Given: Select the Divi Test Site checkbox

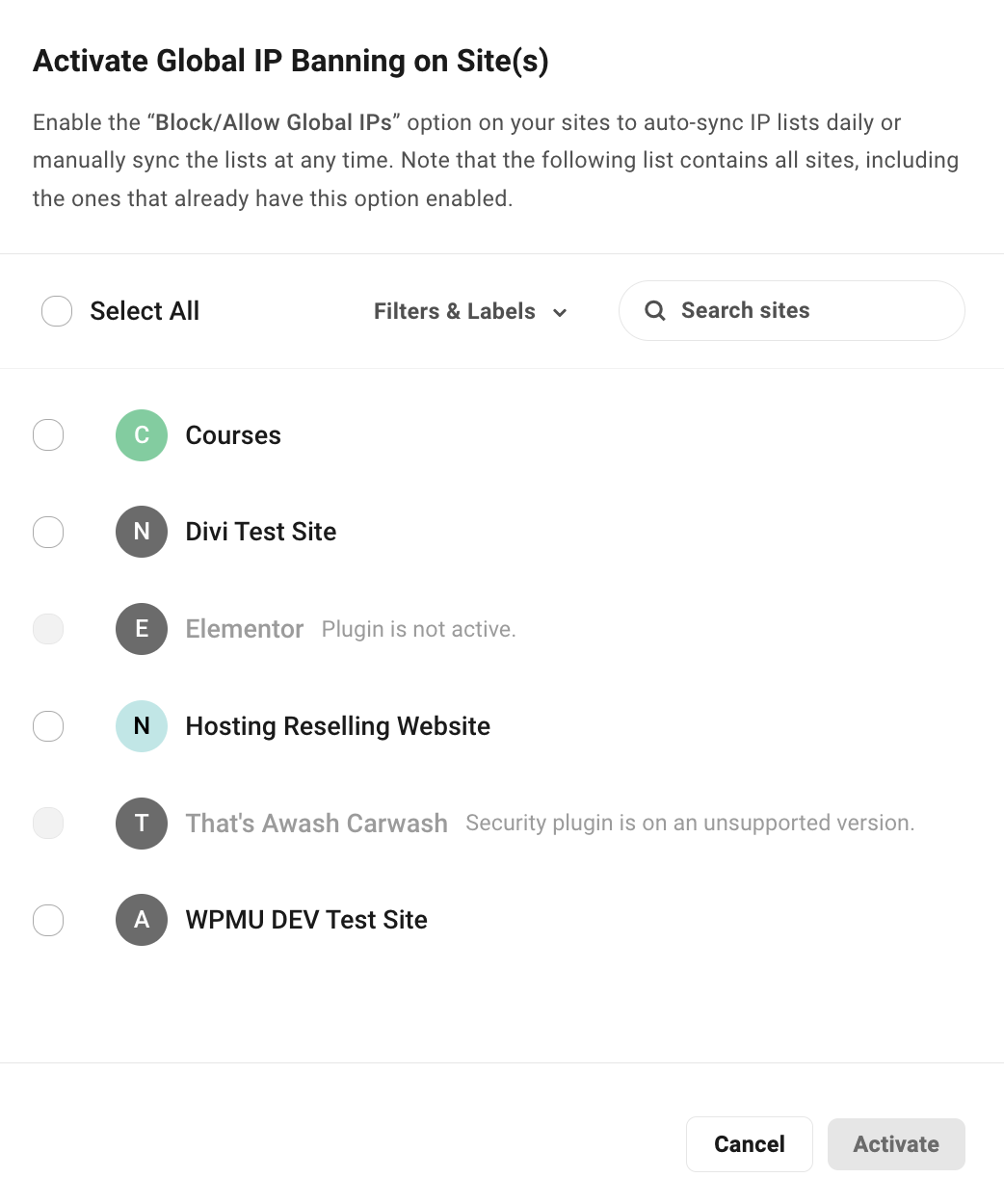Looking at the screenshot, I should (x=48, y=532).
